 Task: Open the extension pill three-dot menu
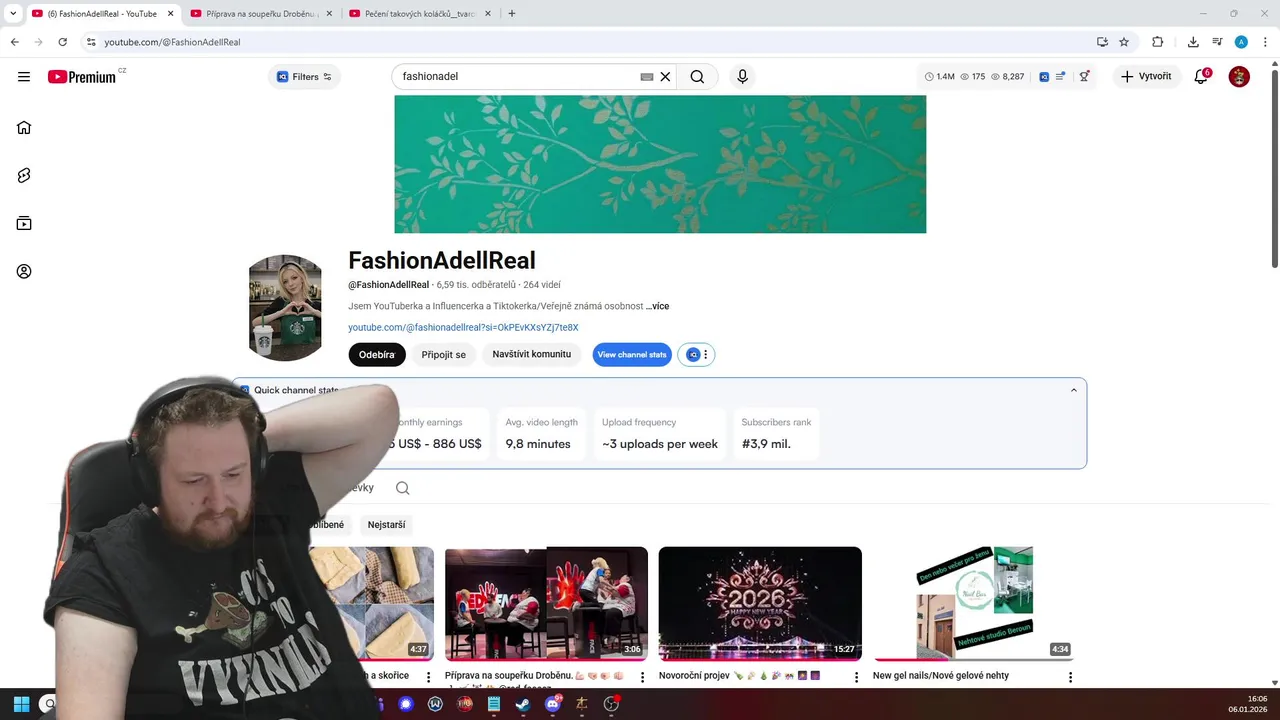pyautogui.click(x=706, y=355)
